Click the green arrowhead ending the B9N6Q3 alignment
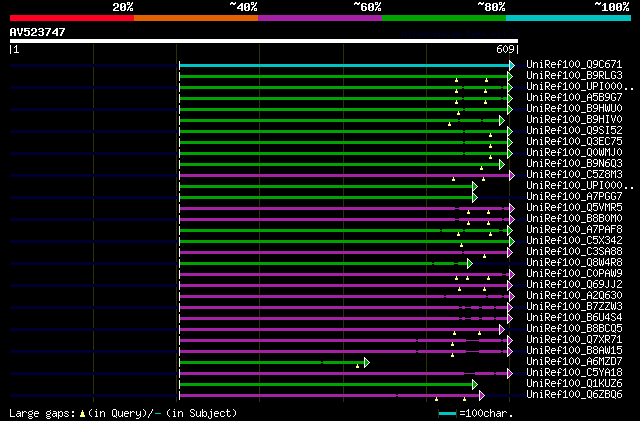640x421 pixels. pyautogui.click(x=502, y=165)
